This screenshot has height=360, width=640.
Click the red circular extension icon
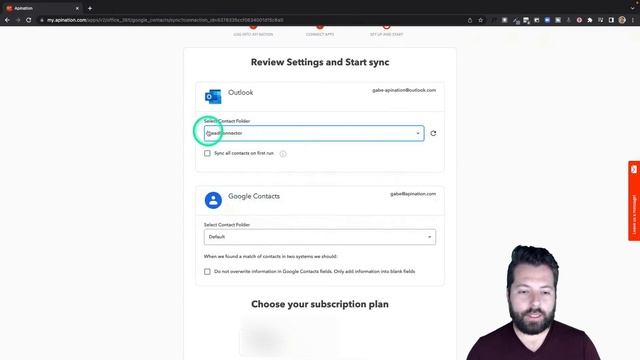pyautogui.click(x=579, y=20)
